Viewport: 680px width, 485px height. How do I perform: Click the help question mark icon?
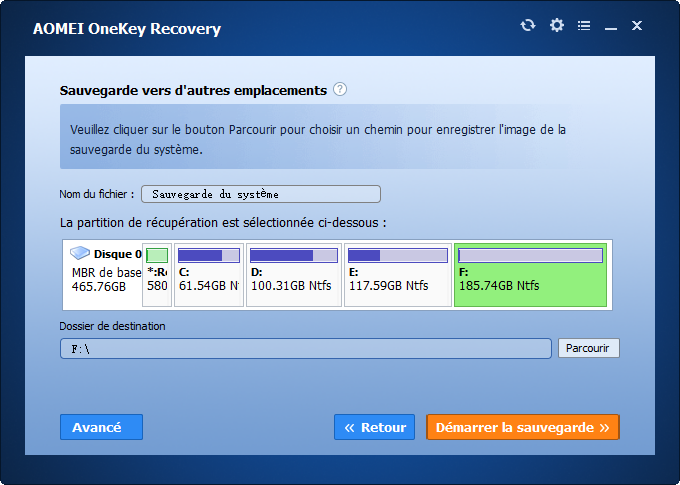pos(340,89)
